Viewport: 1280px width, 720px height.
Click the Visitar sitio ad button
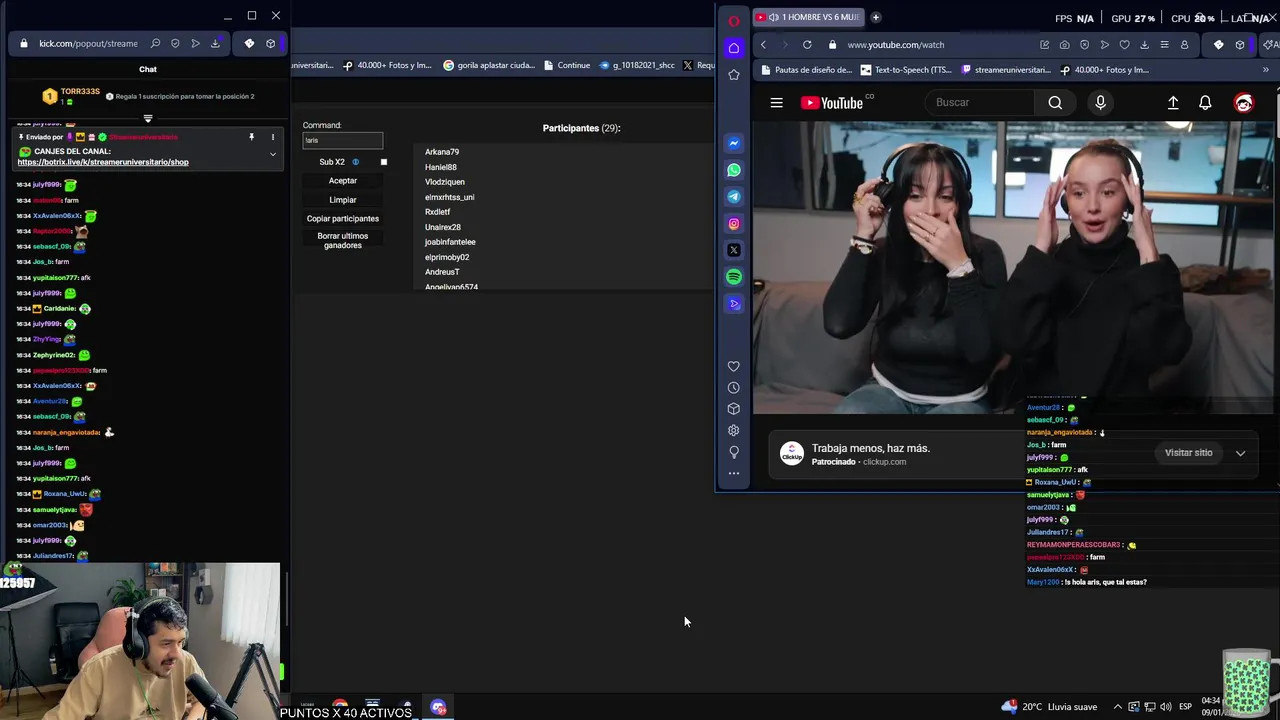coord(1188,453)
